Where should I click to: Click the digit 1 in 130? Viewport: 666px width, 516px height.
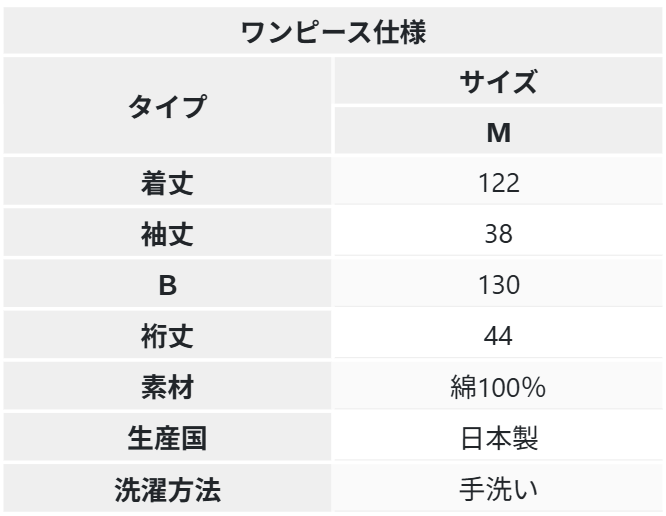coord(484,285)
